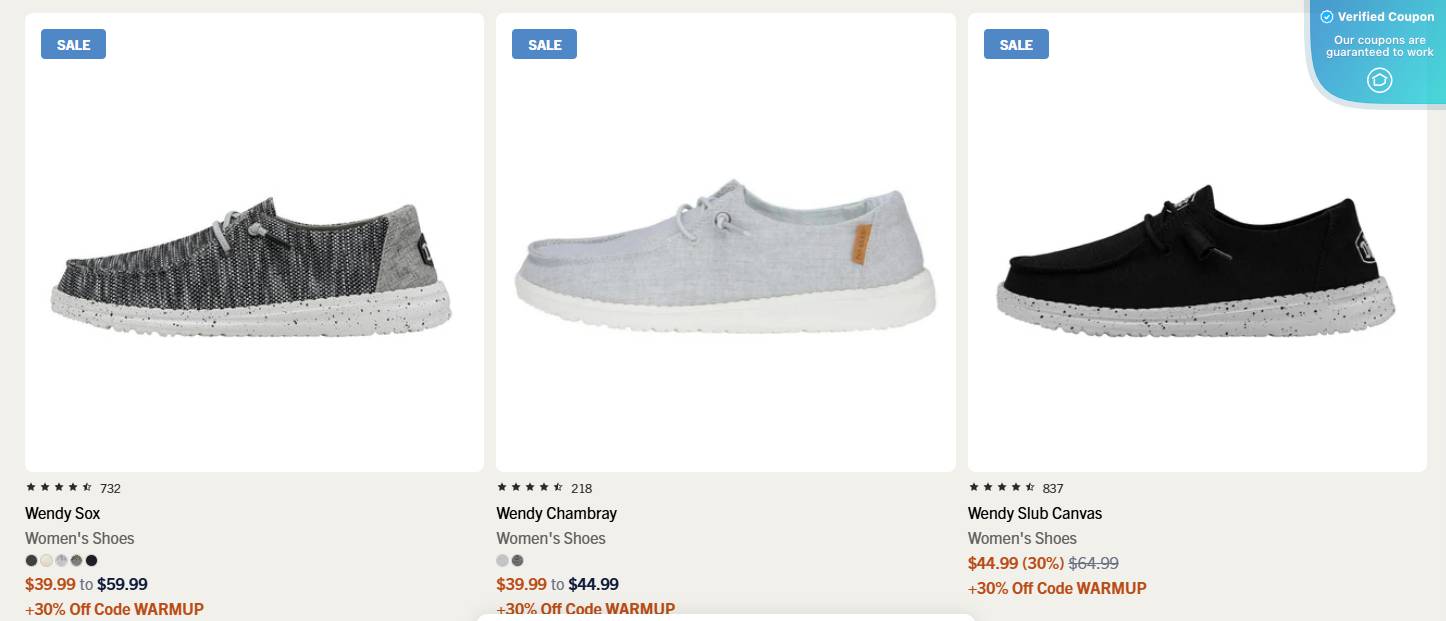This screenshot has height=621, width=1446.
Task: Select the black swatch under Wendy Sox
Action: point(91,560)
